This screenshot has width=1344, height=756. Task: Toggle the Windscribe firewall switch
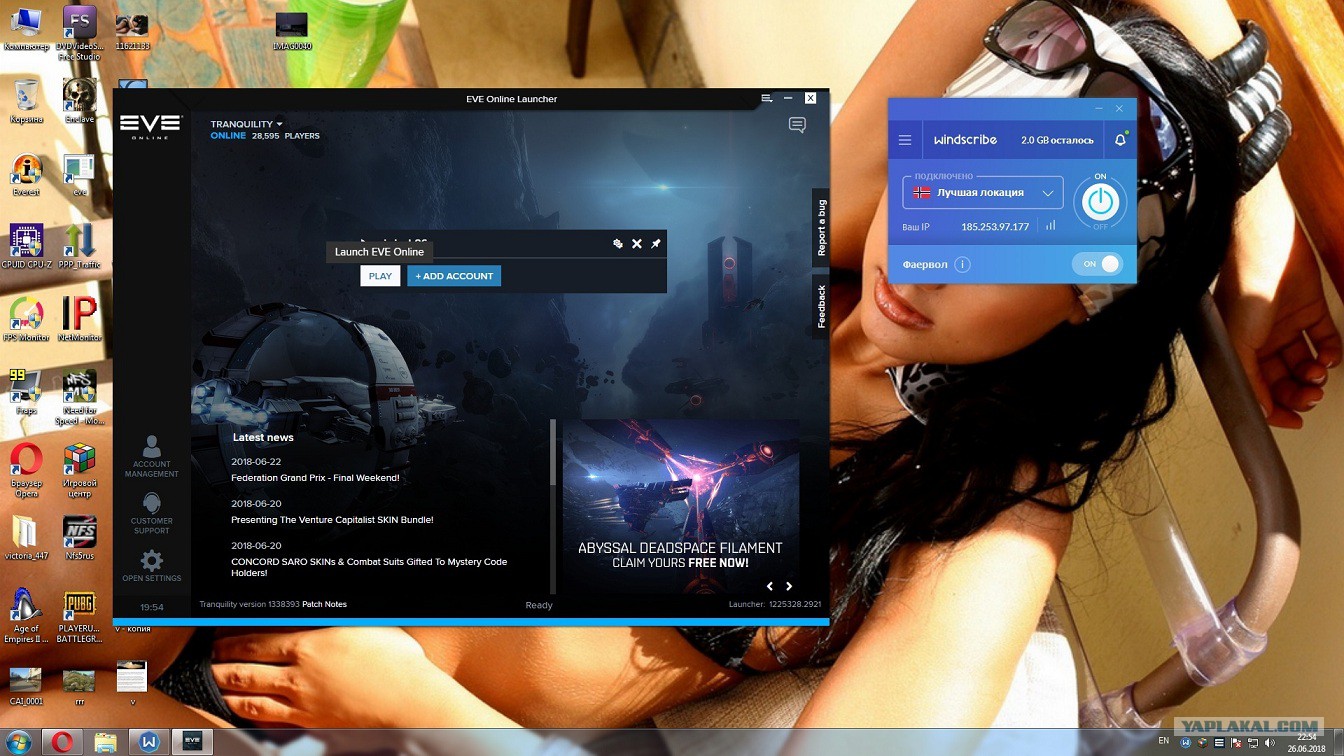(1097, 264)
